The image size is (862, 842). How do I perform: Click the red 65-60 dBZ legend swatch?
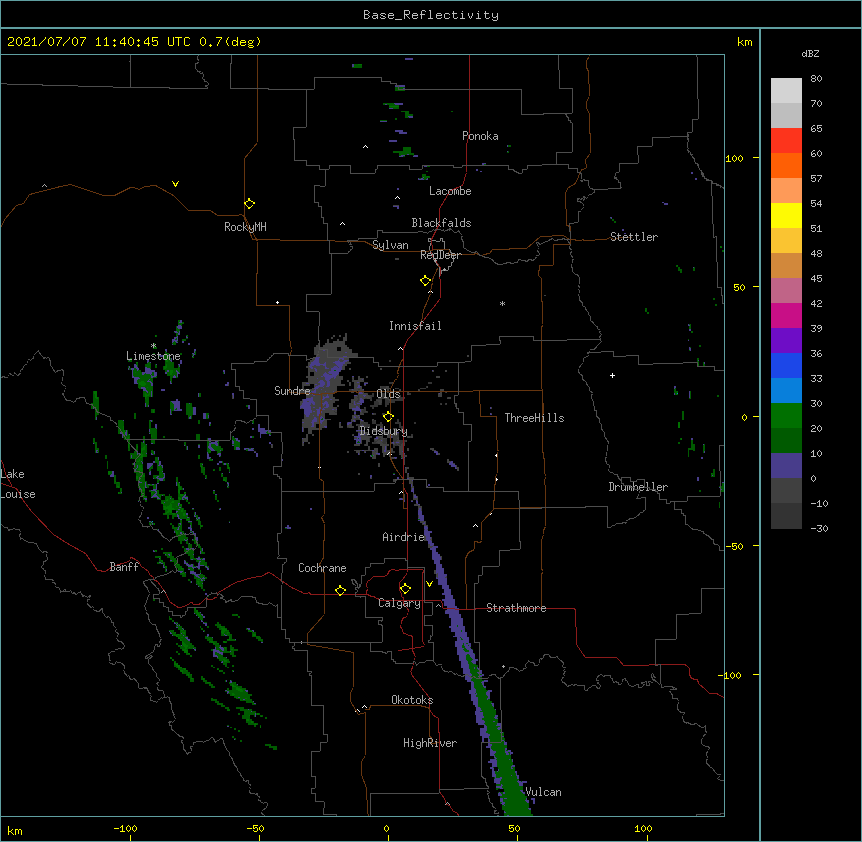click(x=786, y=141)
